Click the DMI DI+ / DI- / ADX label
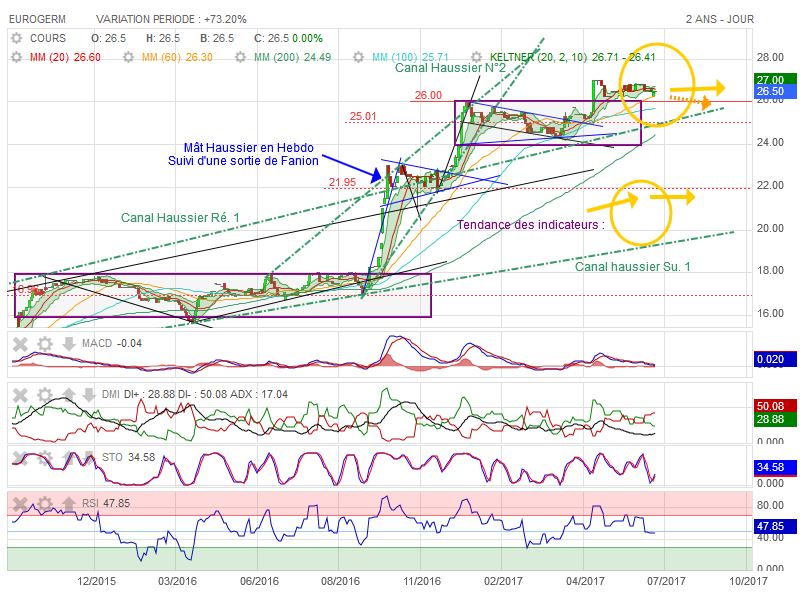The height and width of the screenshot is (593, 803). [x=195, y=394]
